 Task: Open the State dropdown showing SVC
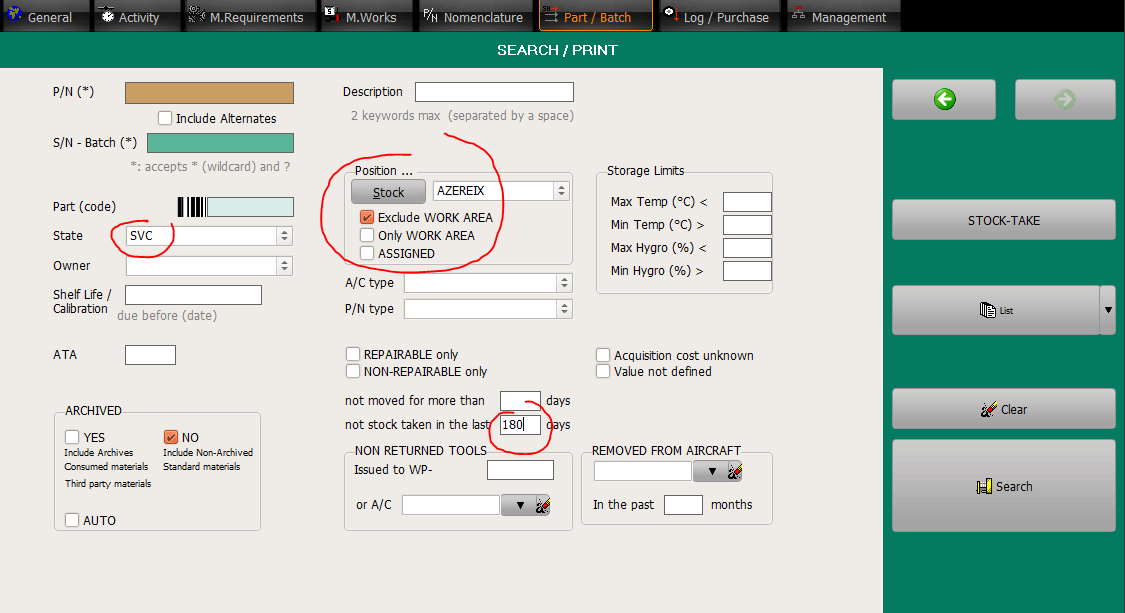click(x=284, y=235)
